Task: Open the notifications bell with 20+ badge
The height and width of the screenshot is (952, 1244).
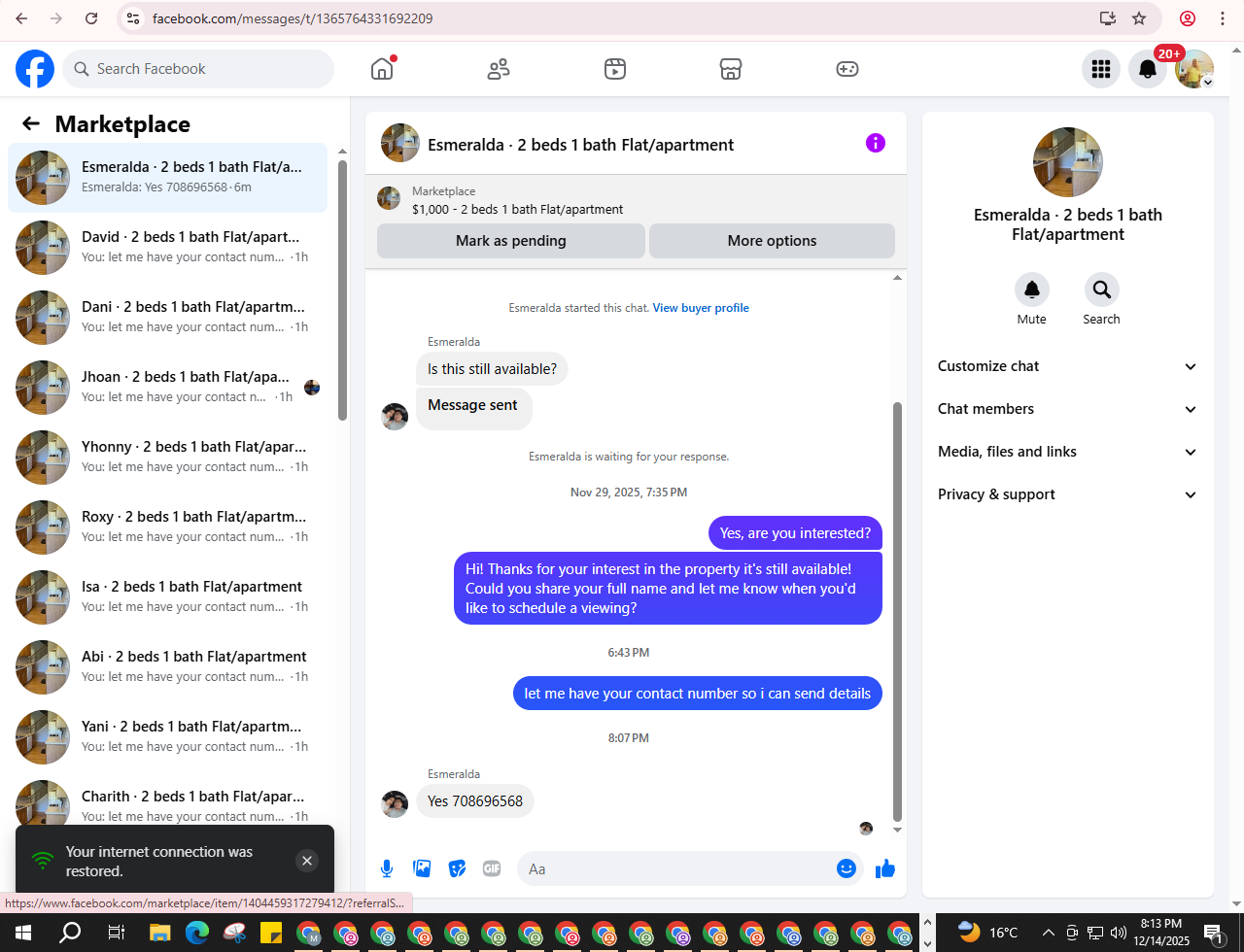Action: click(1148, 69)
